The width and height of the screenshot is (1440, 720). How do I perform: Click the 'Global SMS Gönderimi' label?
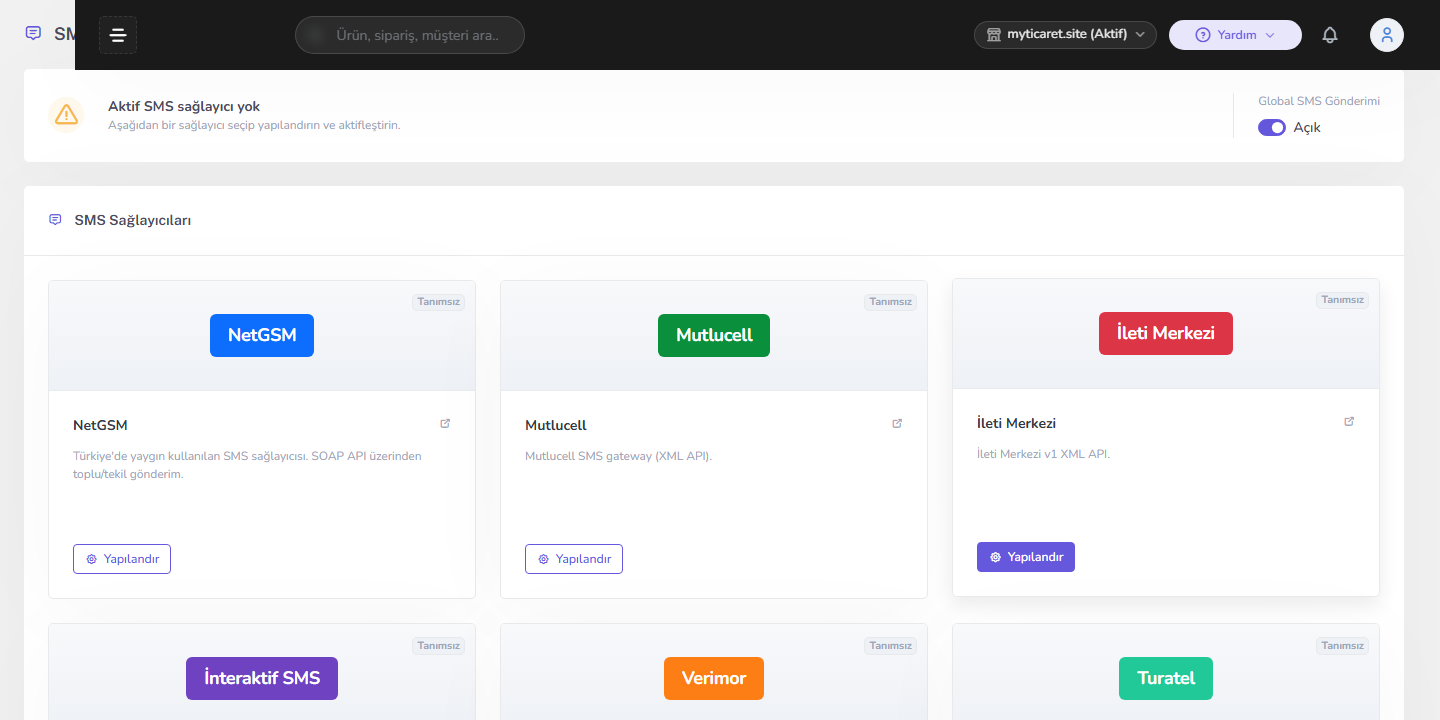tap(1319, 101)
